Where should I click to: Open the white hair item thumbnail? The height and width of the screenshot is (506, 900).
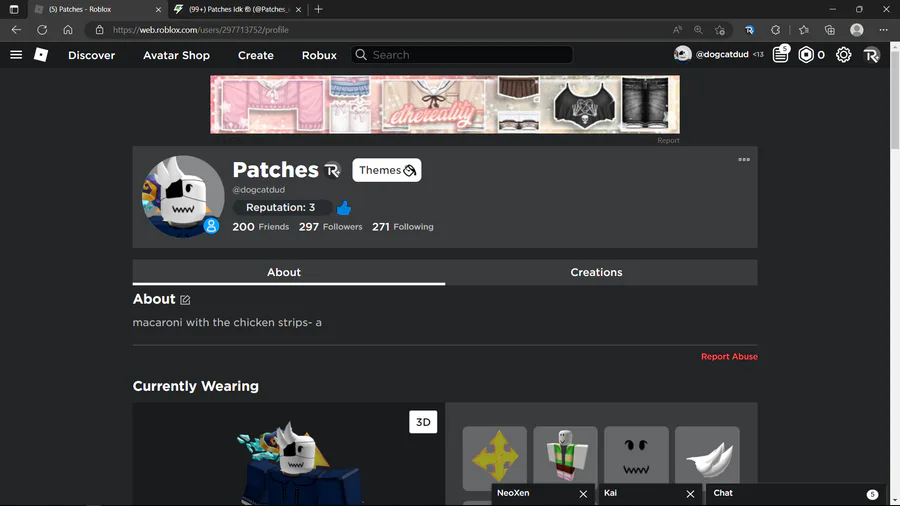707,455
